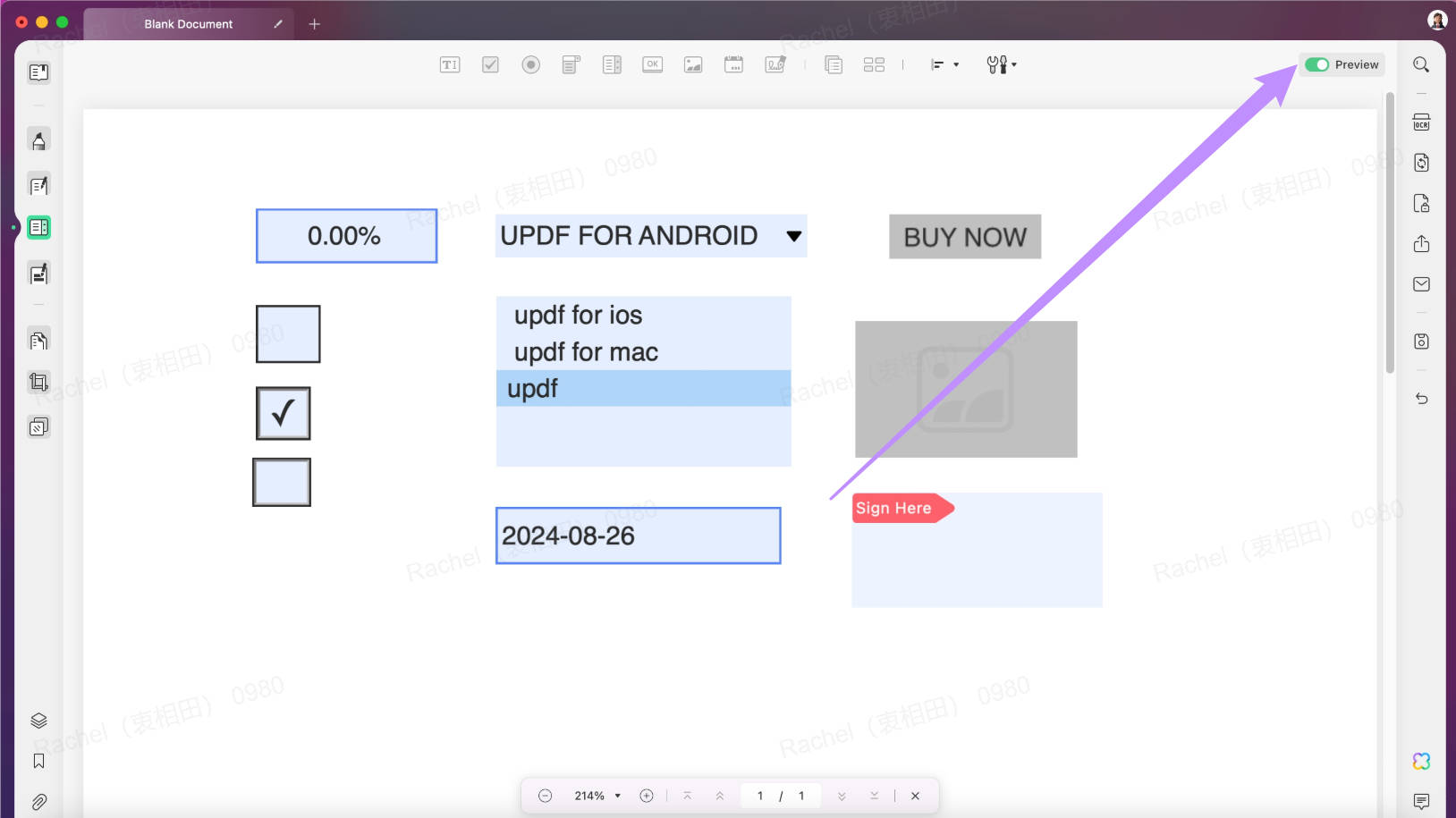1456x818 pixels.
Task: Click the user profile avatar
Action: [x=1437, y=20]
